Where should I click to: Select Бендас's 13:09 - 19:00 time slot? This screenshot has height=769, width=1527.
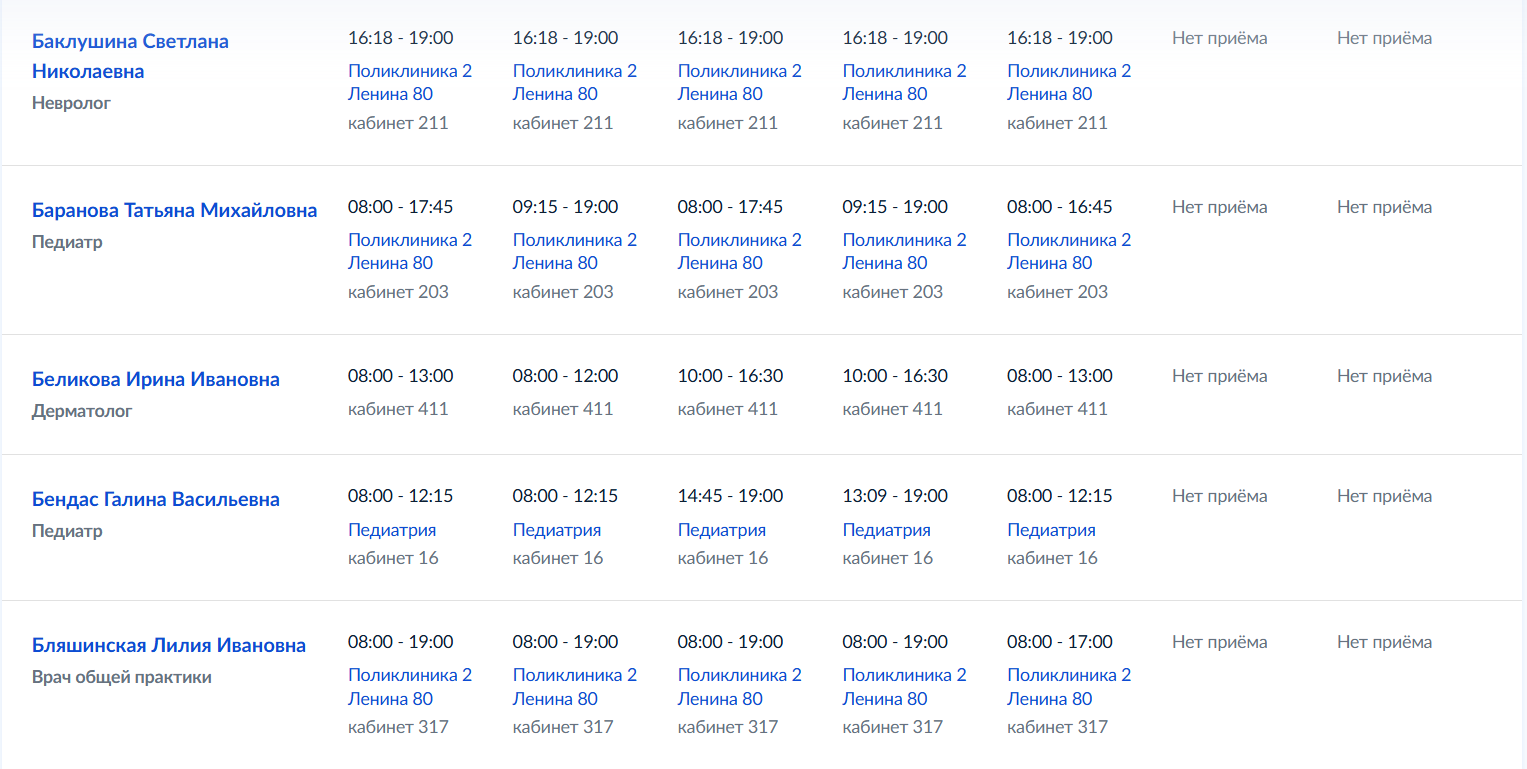(895, 496)
